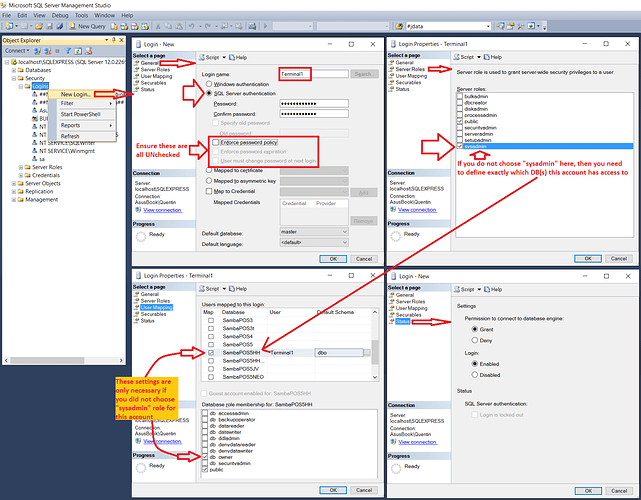Image resolution: width=641 pixels, height=500 pixels.
Task: Select Windows authentication radio button
Action: 209,84
